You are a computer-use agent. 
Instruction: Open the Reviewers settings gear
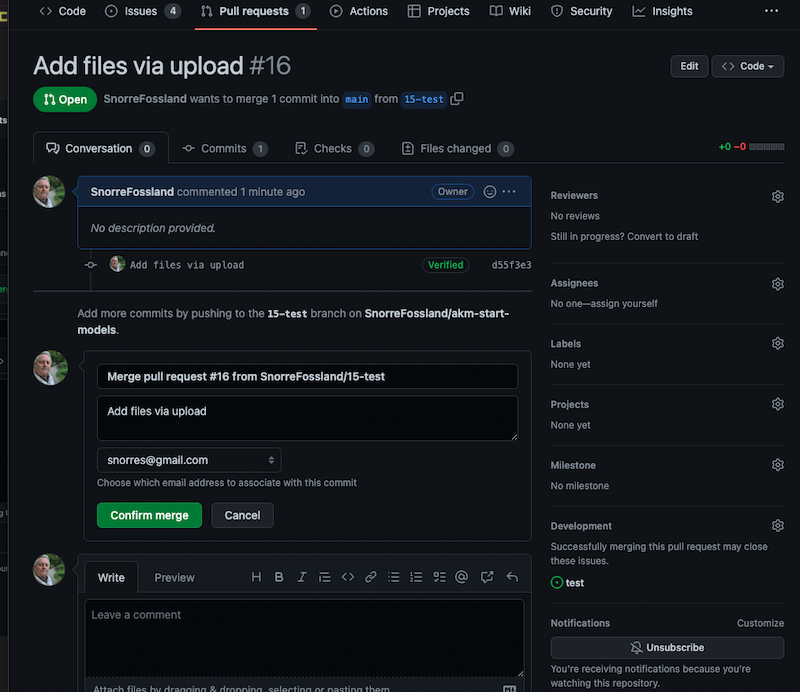point(778,196)
